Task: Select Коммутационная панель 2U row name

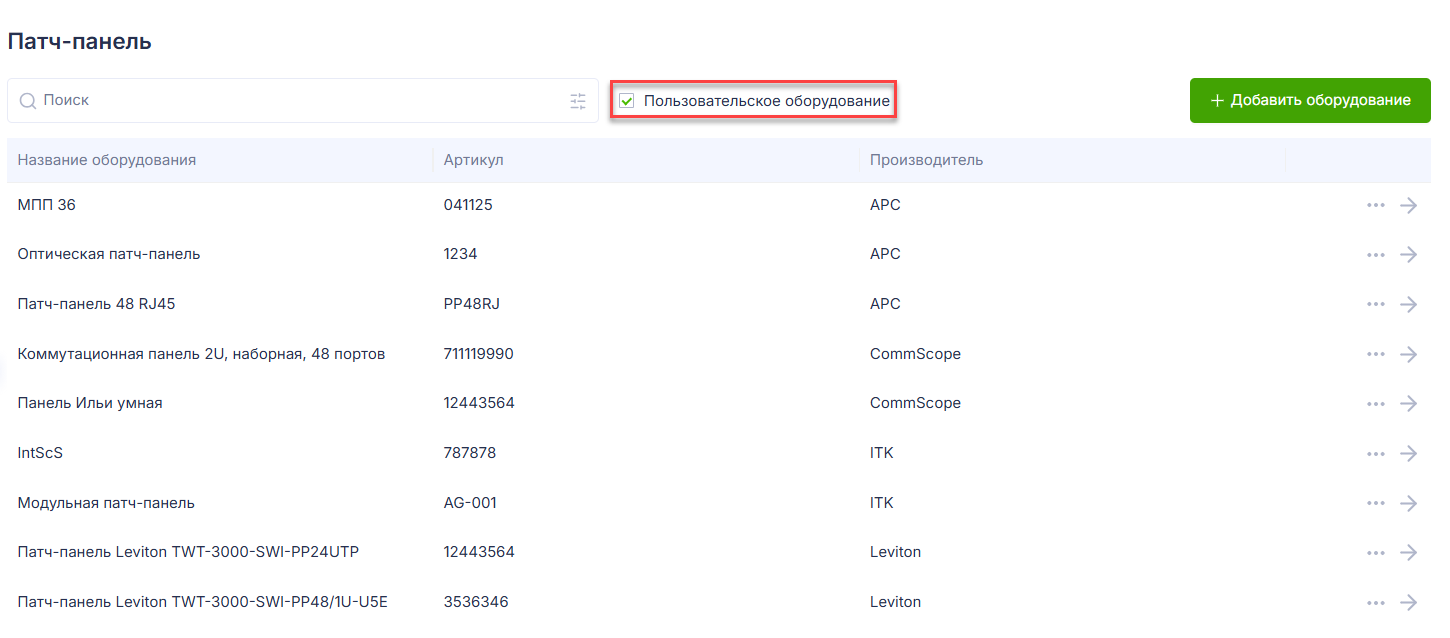Action: coord(201,354)
